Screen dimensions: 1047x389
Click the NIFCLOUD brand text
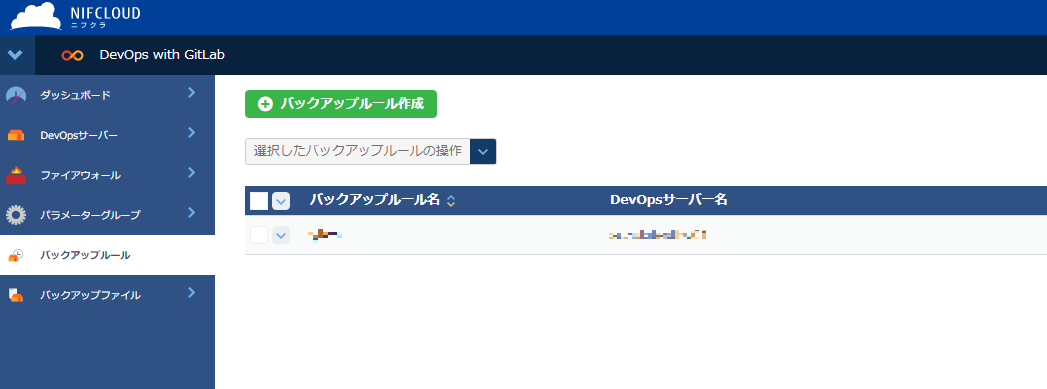(105, 13)
